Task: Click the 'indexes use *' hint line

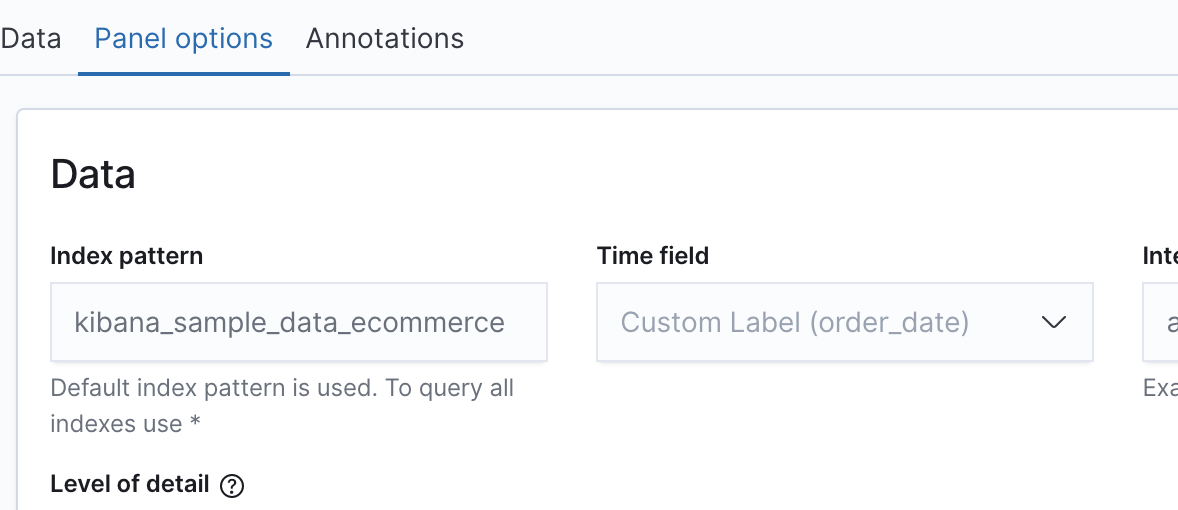Action: [125, 423]
